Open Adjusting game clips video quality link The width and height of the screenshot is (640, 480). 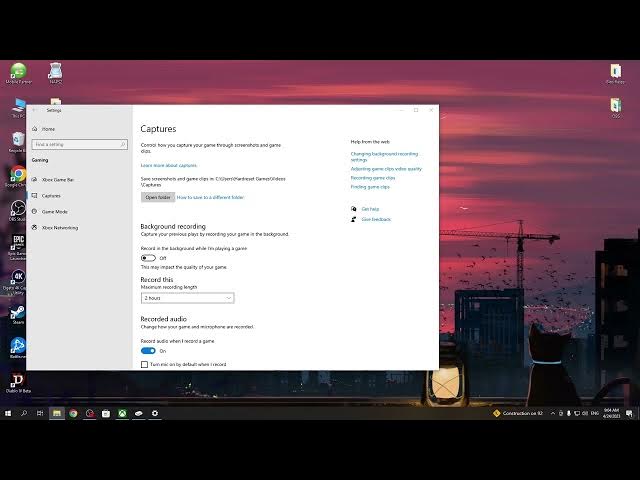coord(386,169)
